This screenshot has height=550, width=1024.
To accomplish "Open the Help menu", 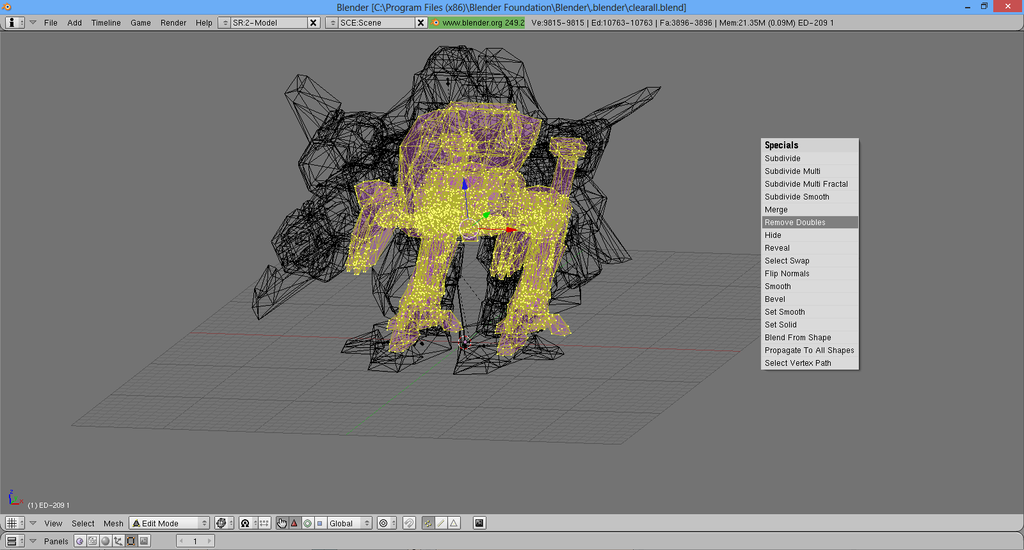I will [x=204, y=23].
